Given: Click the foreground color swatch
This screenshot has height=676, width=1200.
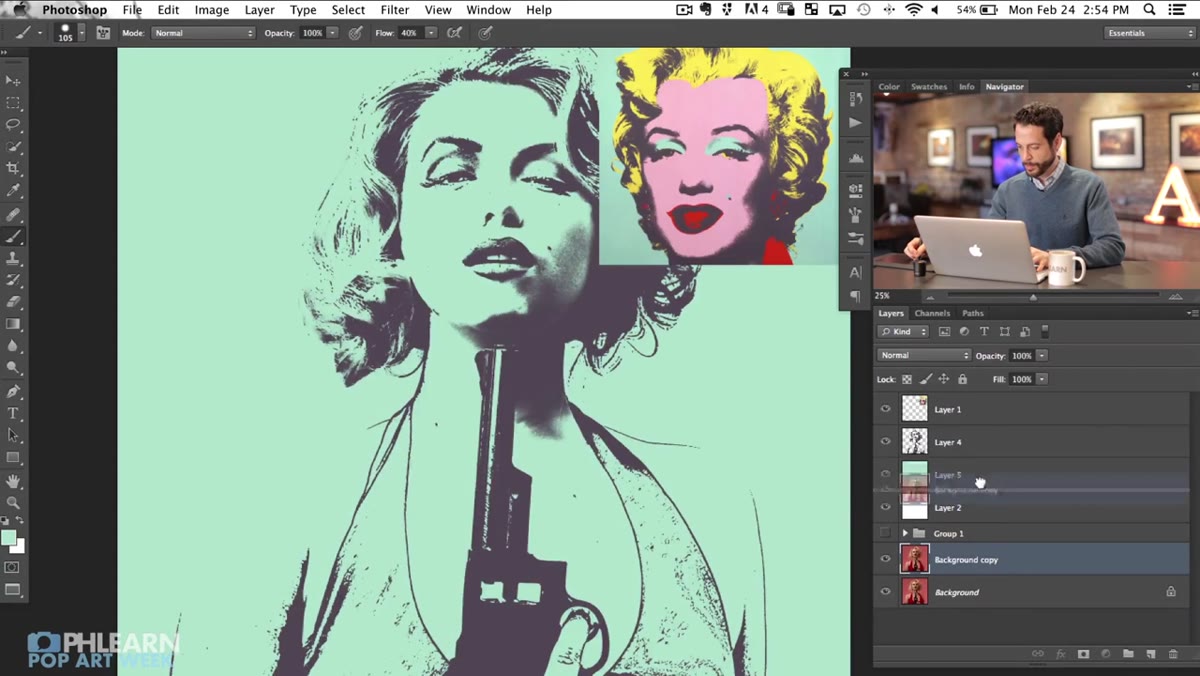Looking at the screenshot, I should pyautogui.click(x=9, y=538).
